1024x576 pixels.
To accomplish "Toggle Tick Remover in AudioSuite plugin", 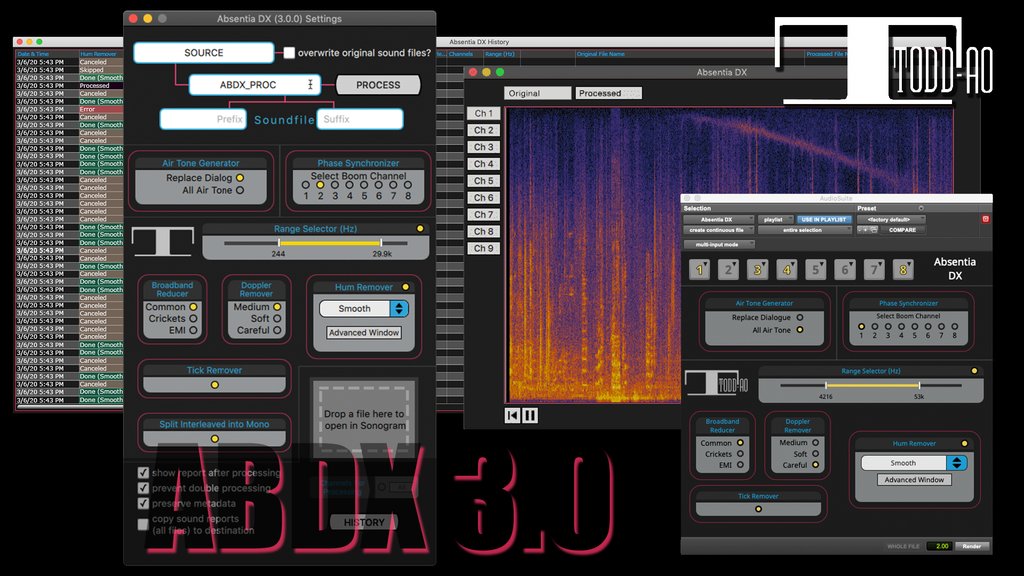I will (x=758, y=509).
